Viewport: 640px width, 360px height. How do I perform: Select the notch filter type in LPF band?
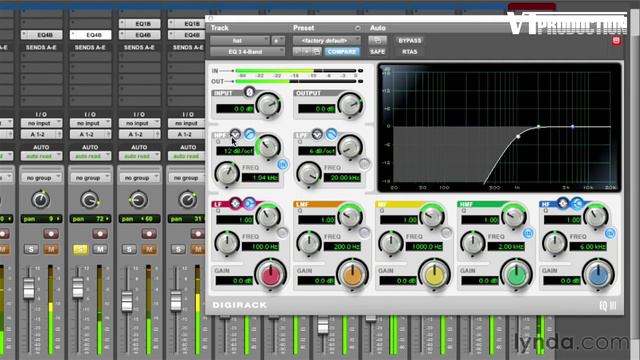point(317,134)
